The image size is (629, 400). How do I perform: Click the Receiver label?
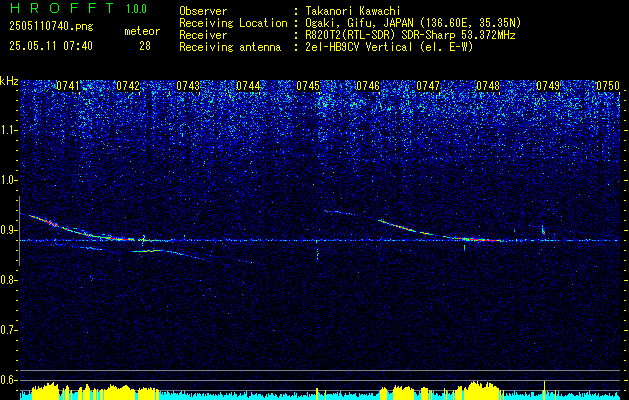203,35
